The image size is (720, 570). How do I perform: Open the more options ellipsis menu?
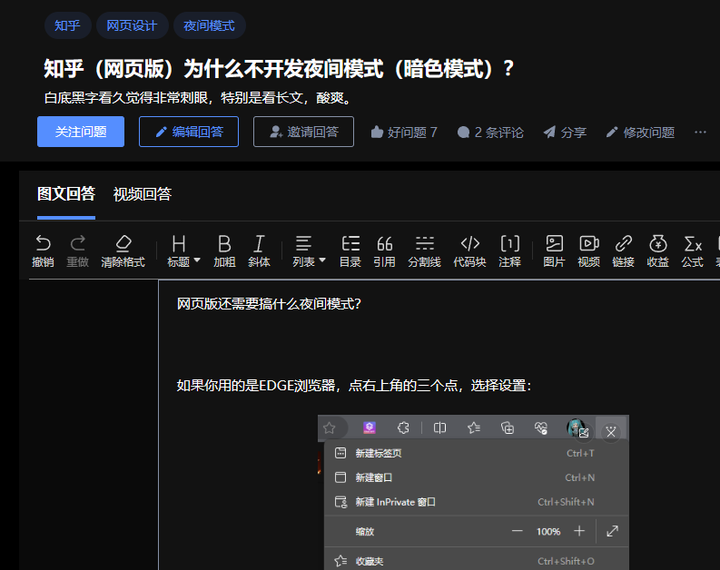[700, 132]
